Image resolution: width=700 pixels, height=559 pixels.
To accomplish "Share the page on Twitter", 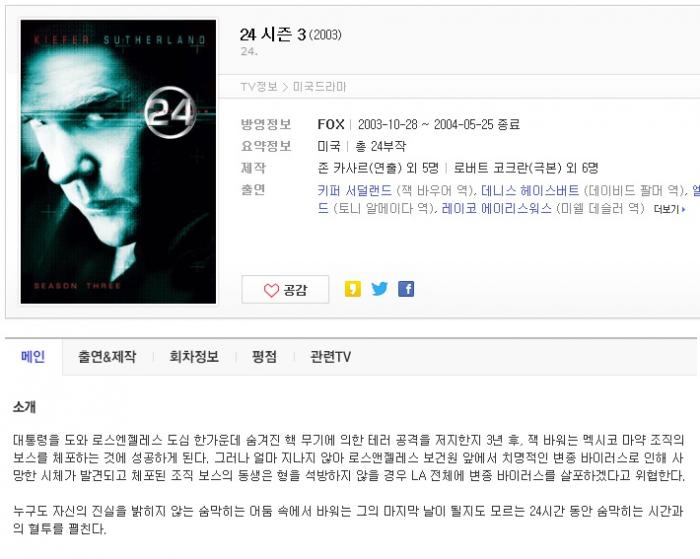I will [379, 289].
